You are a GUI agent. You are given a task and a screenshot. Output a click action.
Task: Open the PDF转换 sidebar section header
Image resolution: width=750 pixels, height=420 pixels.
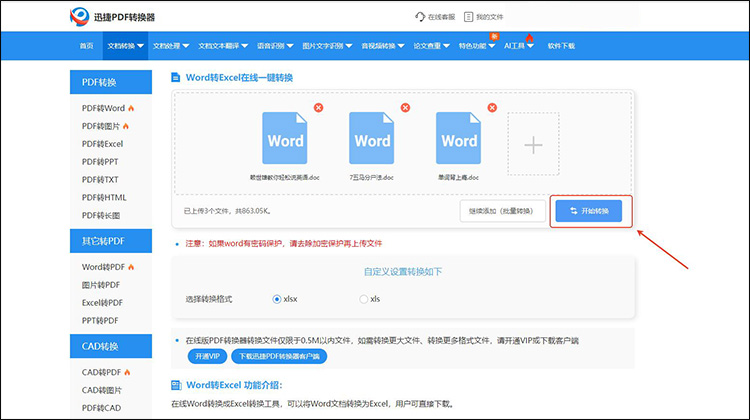[x=111, y=82]
